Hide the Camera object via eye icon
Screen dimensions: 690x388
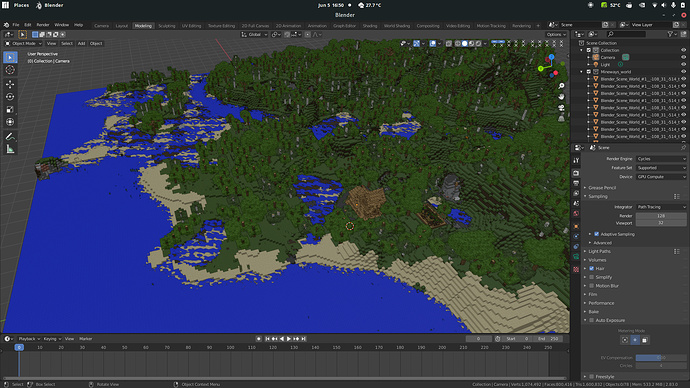683,57
